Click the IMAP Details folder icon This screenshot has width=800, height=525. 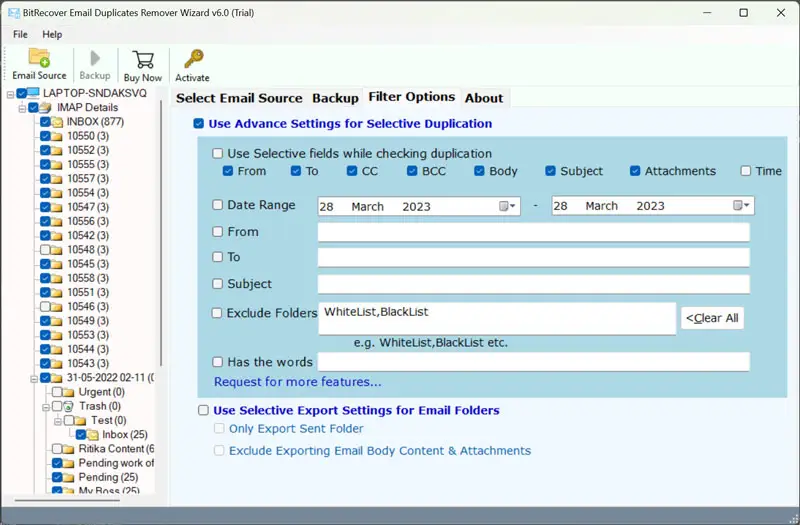coord(46,108)
